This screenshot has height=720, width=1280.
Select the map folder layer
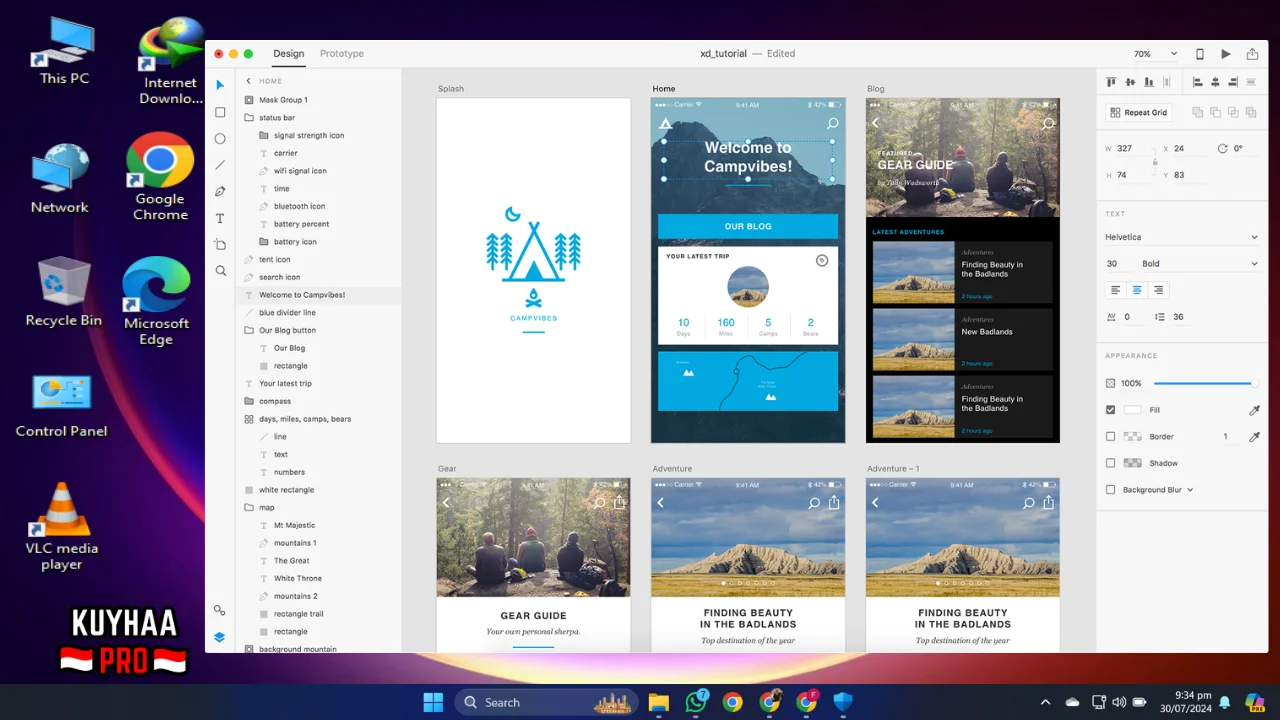point(318,507)
